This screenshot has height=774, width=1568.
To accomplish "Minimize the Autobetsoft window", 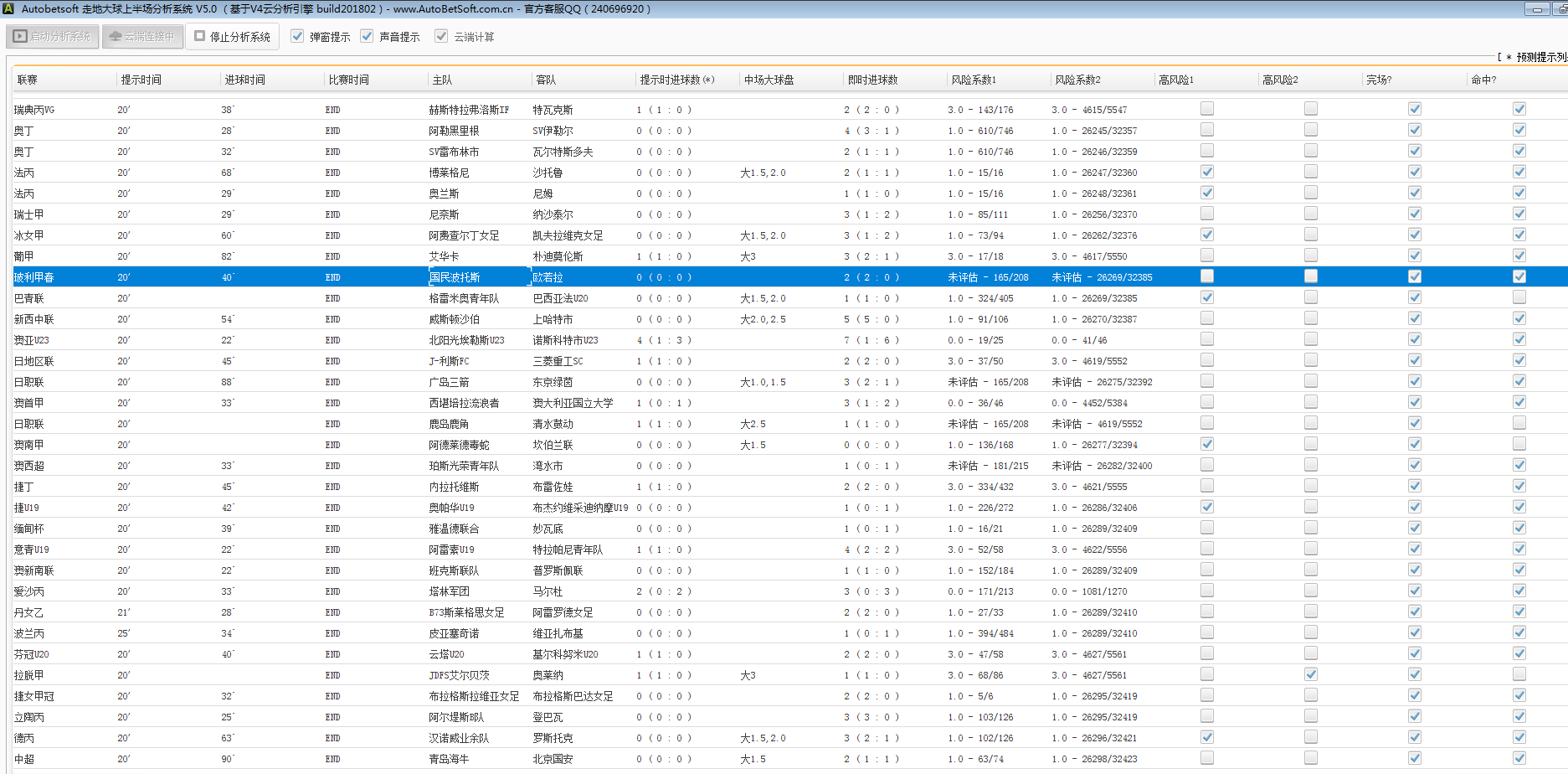I will [1537, 9].
